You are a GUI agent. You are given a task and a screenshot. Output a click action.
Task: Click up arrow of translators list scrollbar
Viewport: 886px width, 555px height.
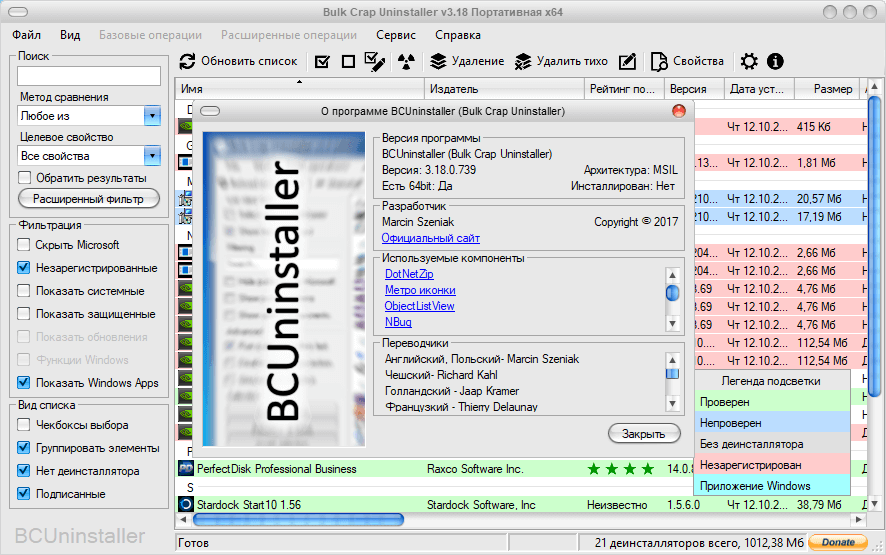pos(672,360)
